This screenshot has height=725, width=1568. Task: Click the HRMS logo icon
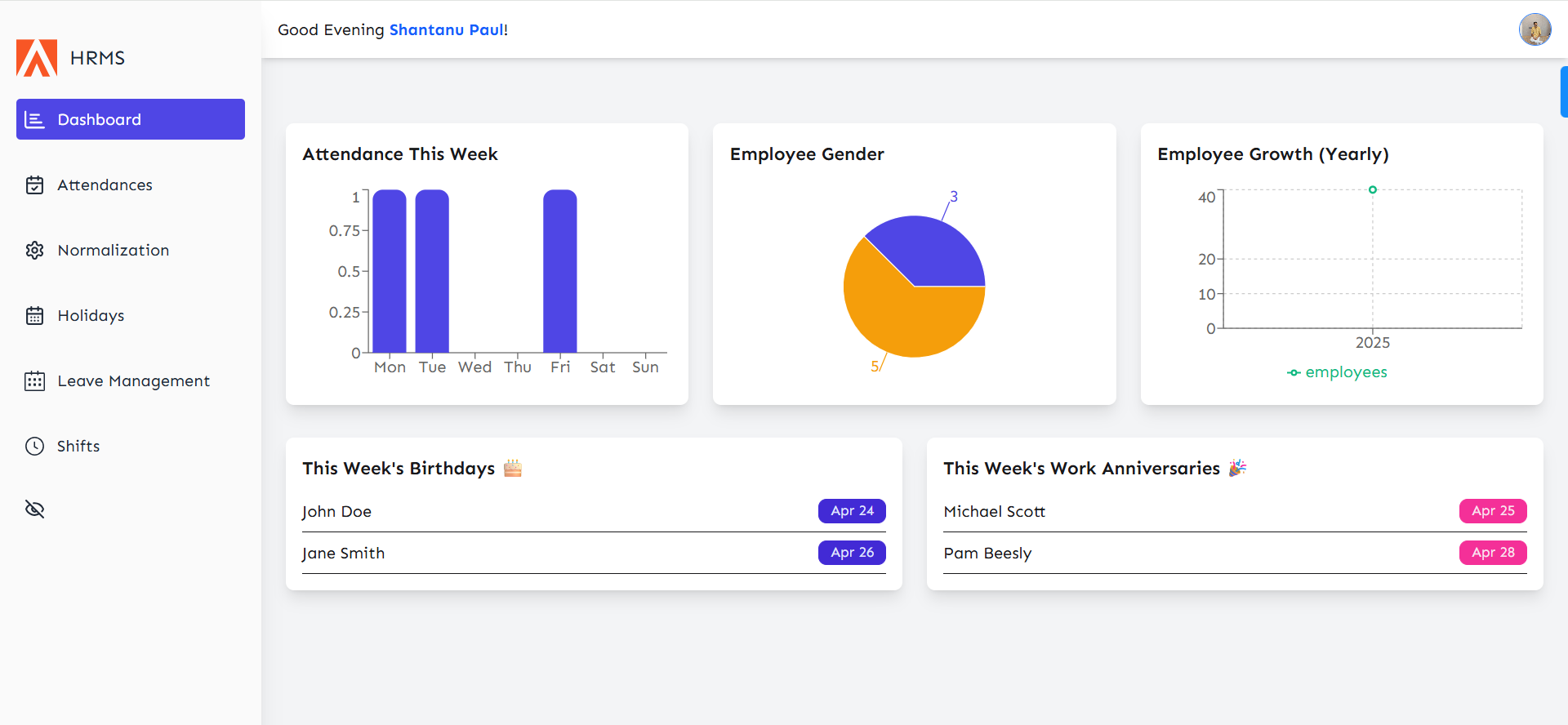pos(37,58)
